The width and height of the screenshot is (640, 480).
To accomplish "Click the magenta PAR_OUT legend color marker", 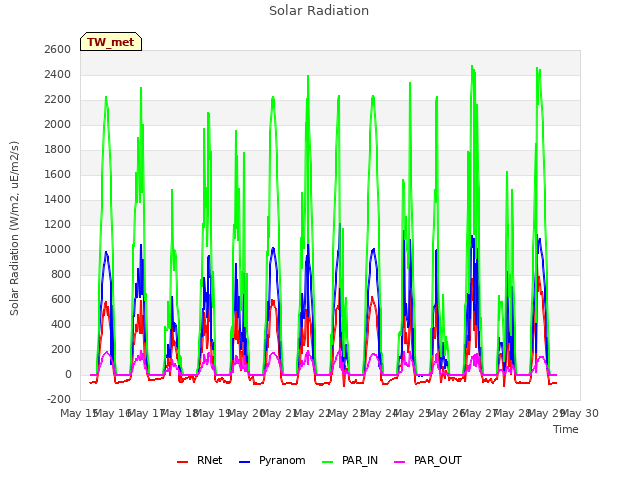I will [400, 462].
